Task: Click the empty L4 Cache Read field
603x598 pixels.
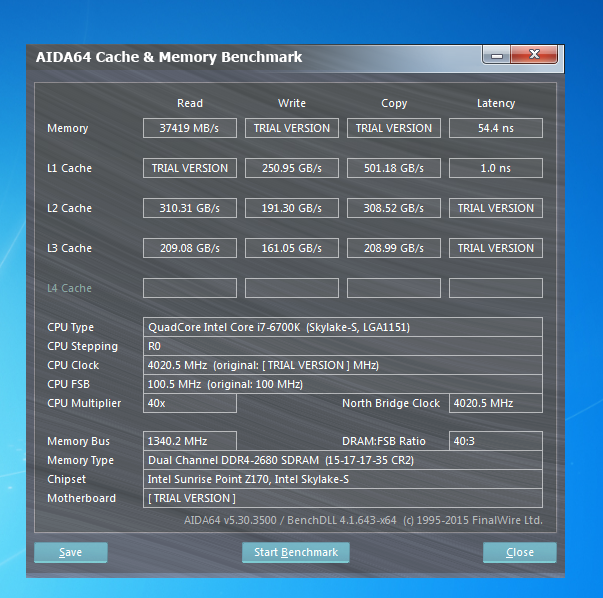Action: coord(190,288)
